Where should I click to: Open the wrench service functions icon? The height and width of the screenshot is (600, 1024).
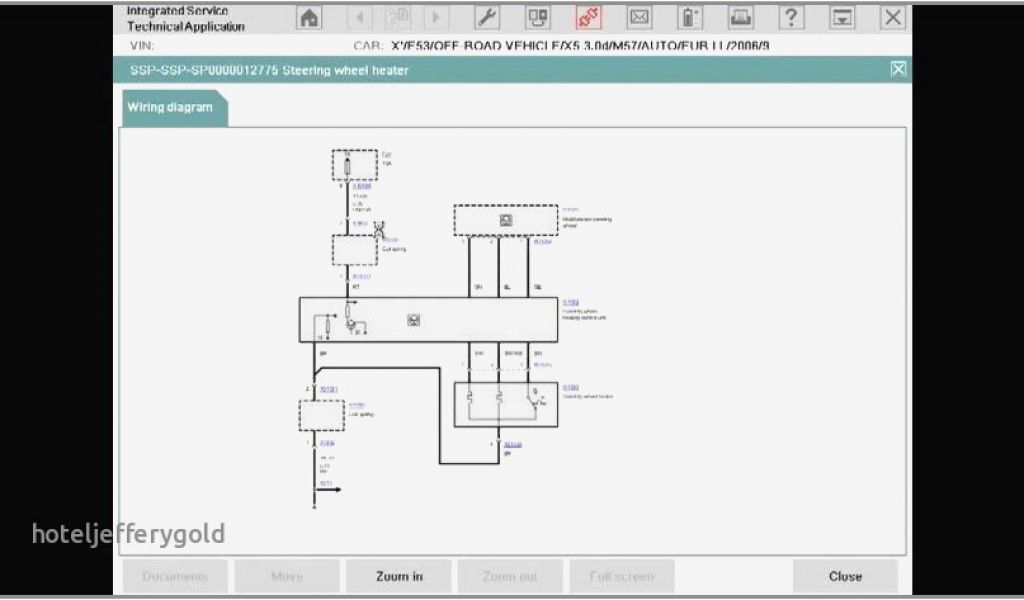[486, 17]
